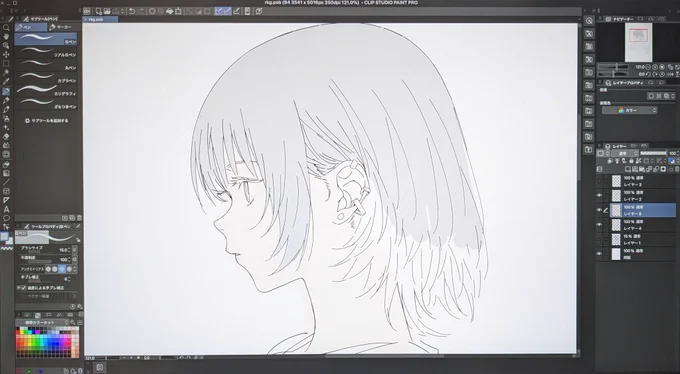Toggle Snap to Special Ruler in the command bar
The image size is (680, 374).
pos(227,11)
